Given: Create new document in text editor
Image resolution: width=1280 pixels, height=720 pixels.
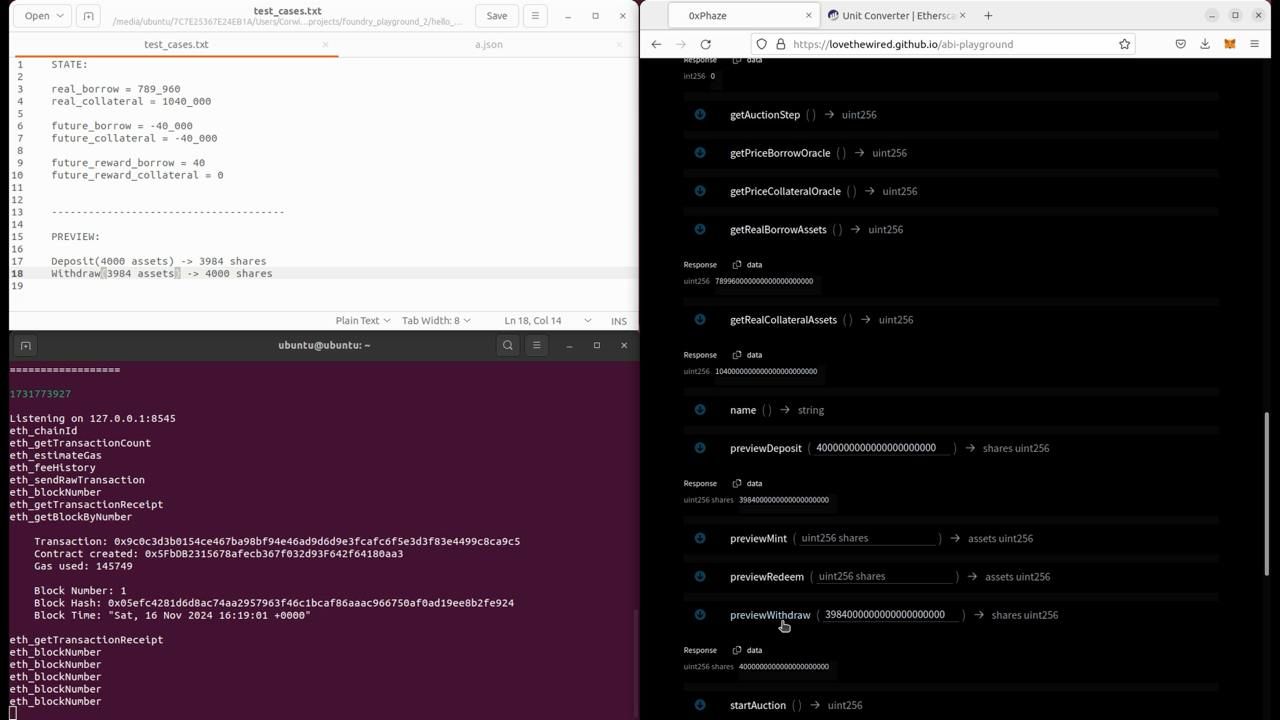Looking at the screenshot, I should tap(88, 15).
